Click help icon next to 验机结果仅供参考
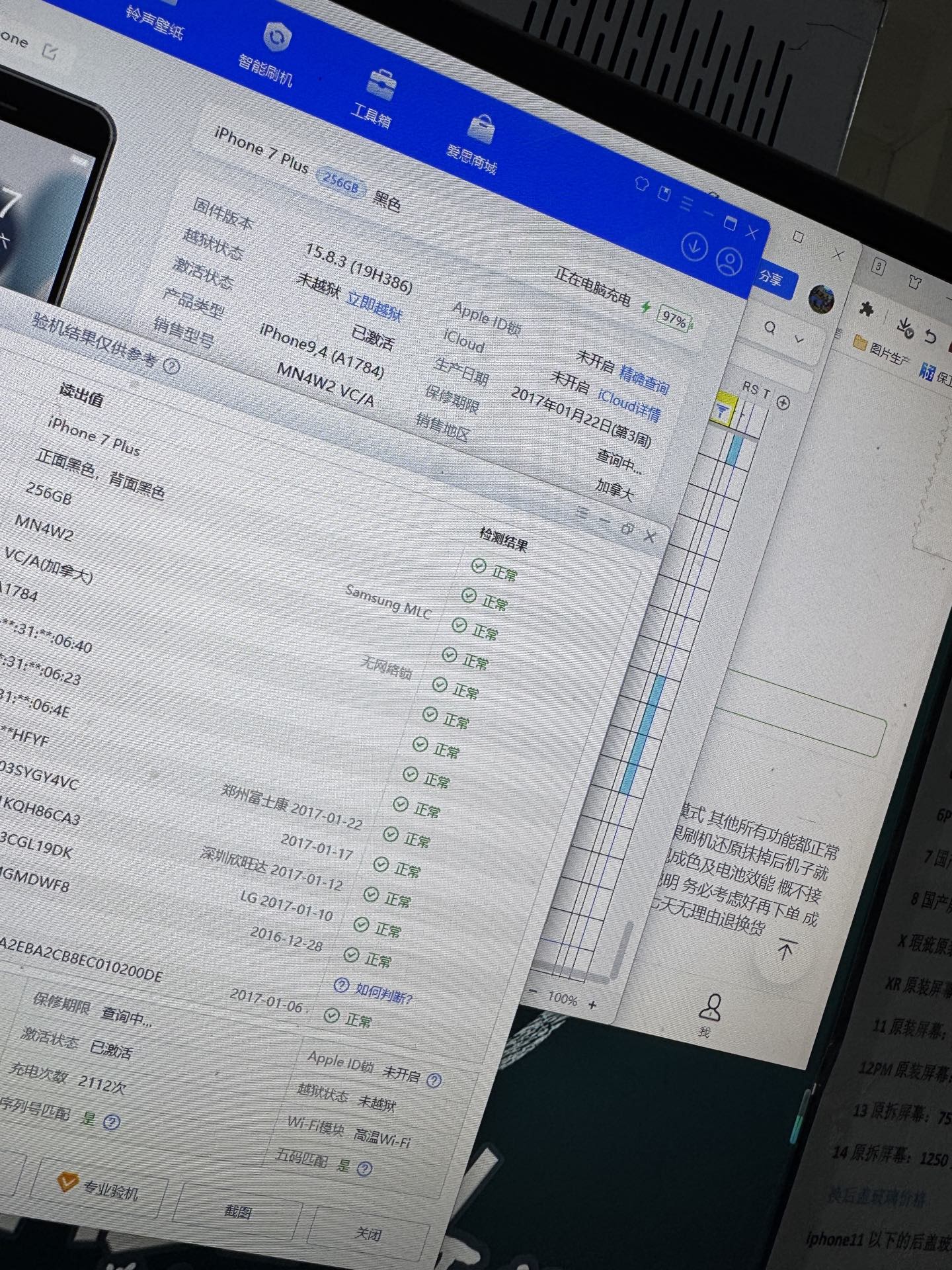Viewport: 952px width, 1270px height. (x=171, y=366)
